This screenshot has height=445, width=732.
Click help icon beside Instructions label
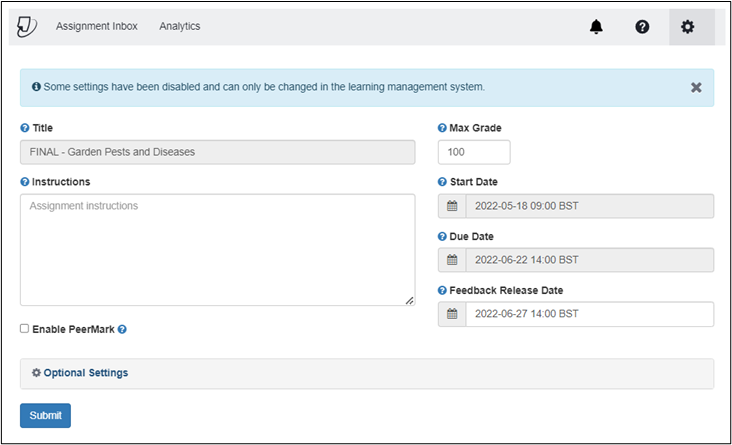pyautogui.click(x=25, y=182)
